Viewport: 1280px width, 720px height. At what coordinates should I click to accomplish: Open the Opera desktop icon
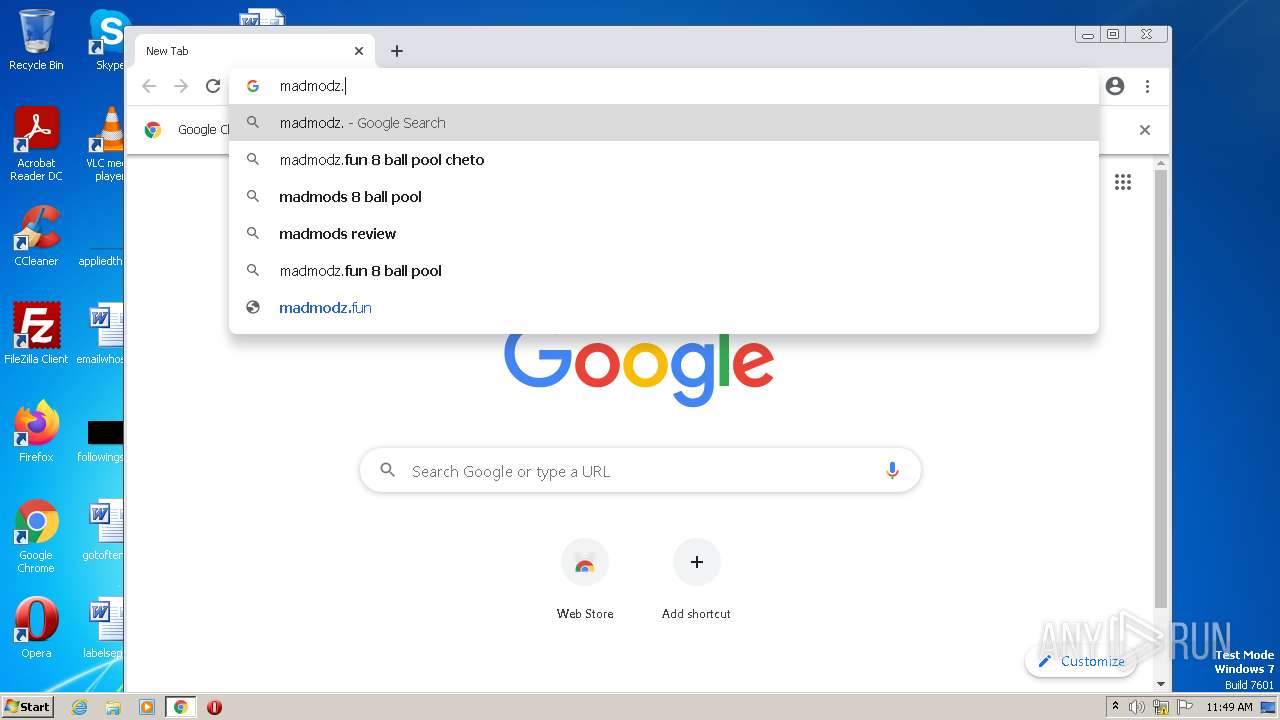(x=36, y=628)
